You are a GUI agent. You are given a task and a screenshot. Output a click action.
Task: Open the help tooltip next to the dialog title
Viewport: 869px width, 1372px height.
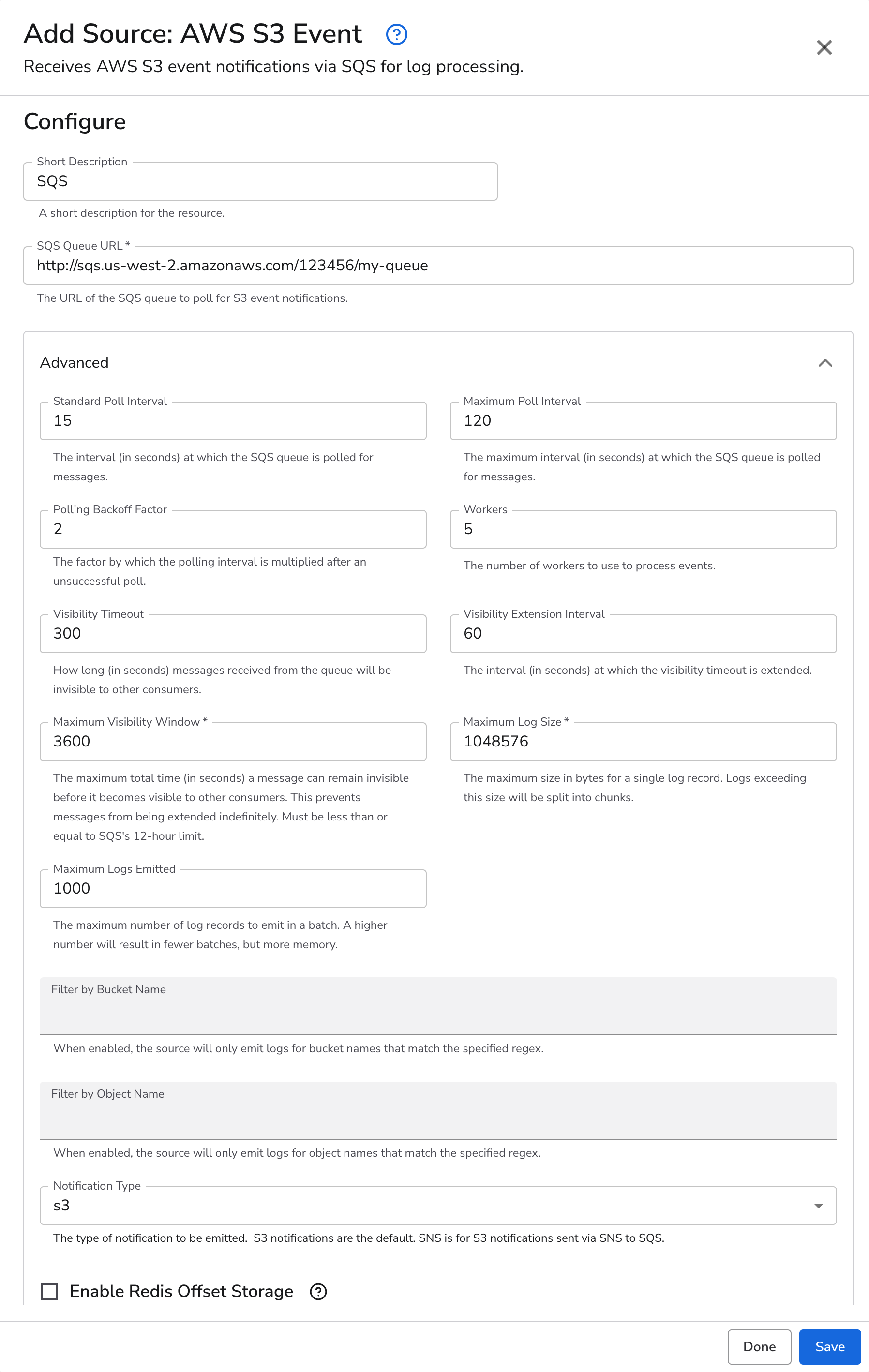(x=397, y=34)
